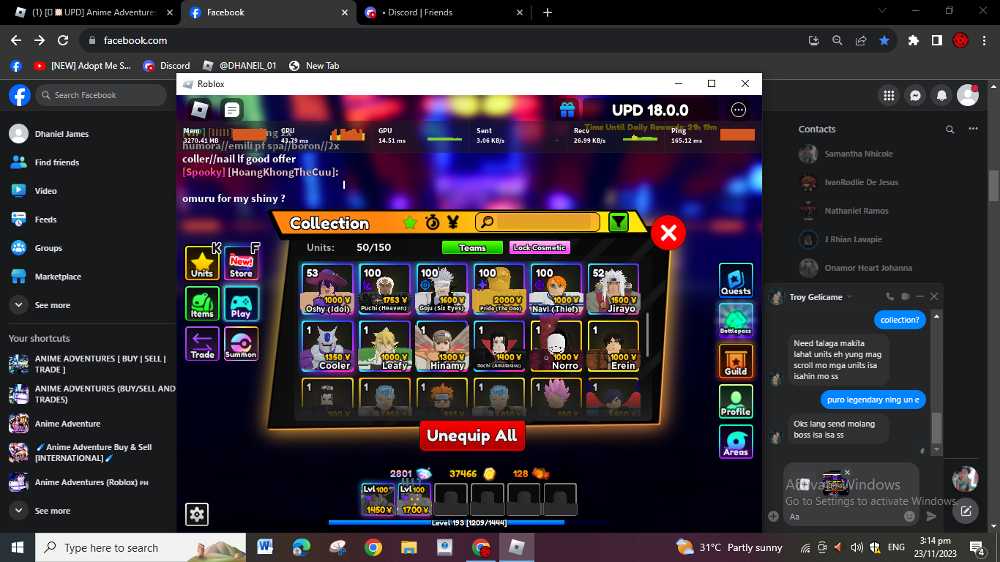Open the Items inventory icon
Viewport: 1000px width, 562px height.
[202, 303]
